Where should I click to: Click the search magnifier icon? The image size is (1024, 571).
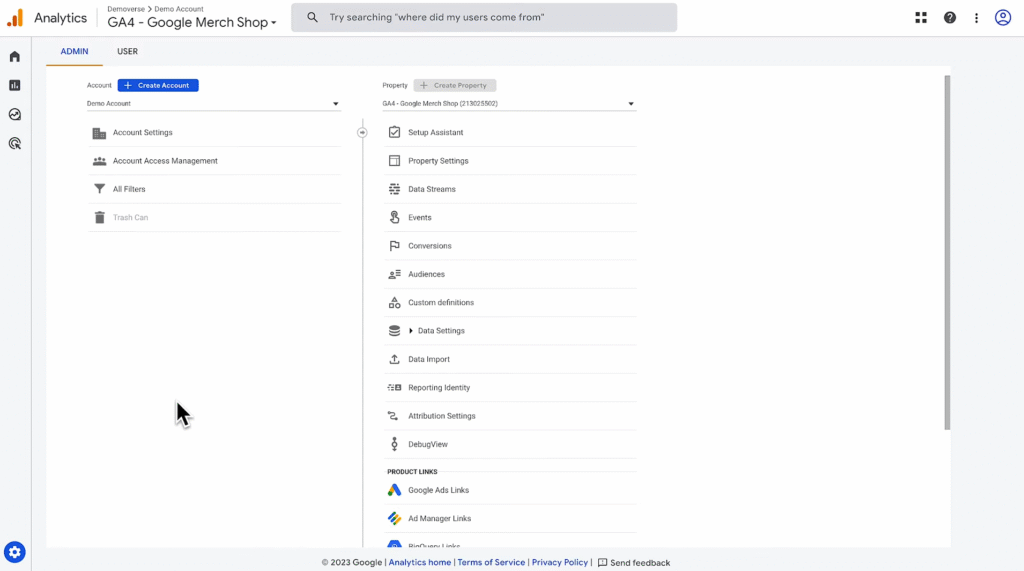click(312, 18)
